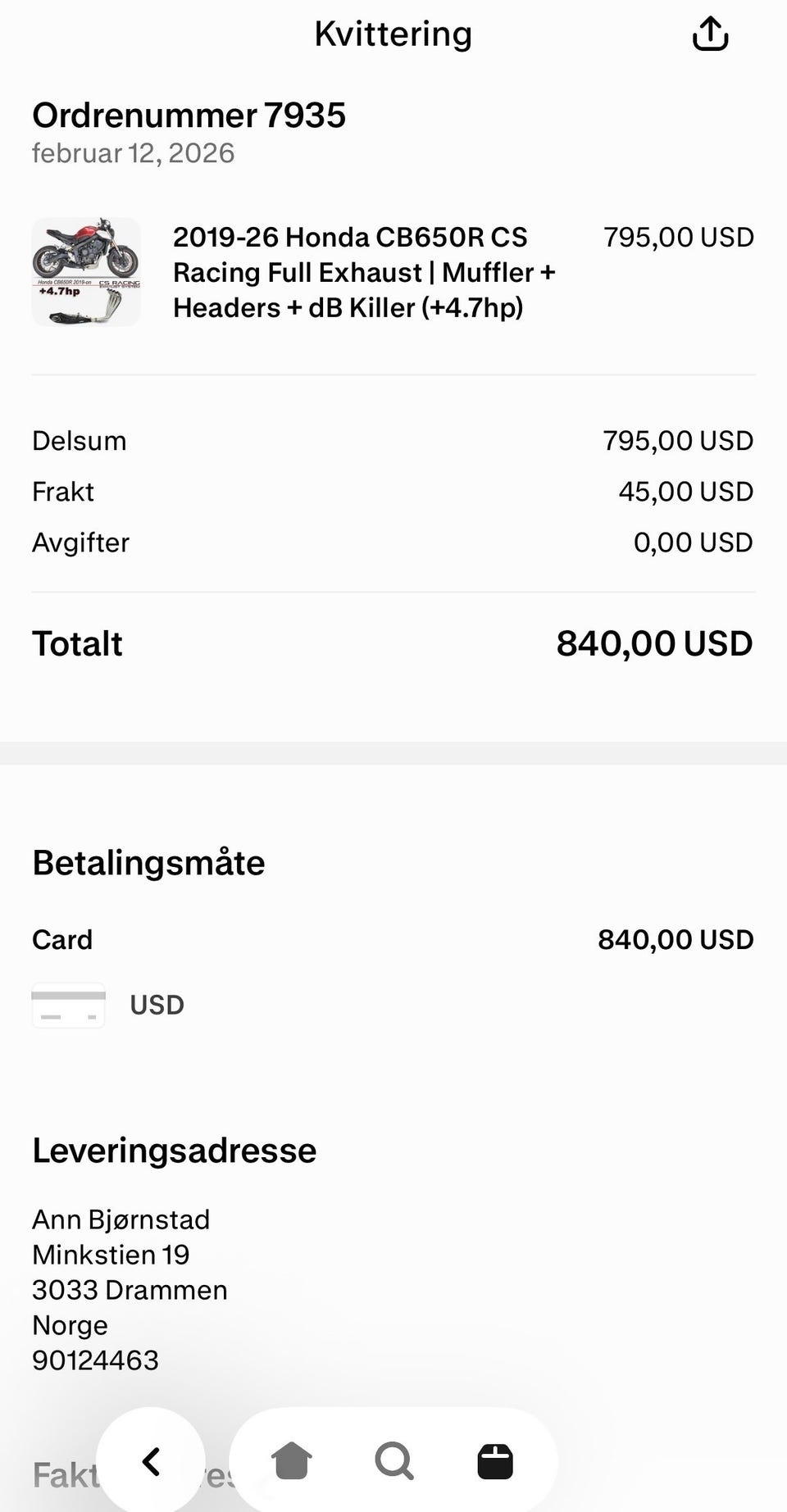The image size is (787, 1512).
Task: Open the Home tab icon
Action: [x=291, y=1461]
